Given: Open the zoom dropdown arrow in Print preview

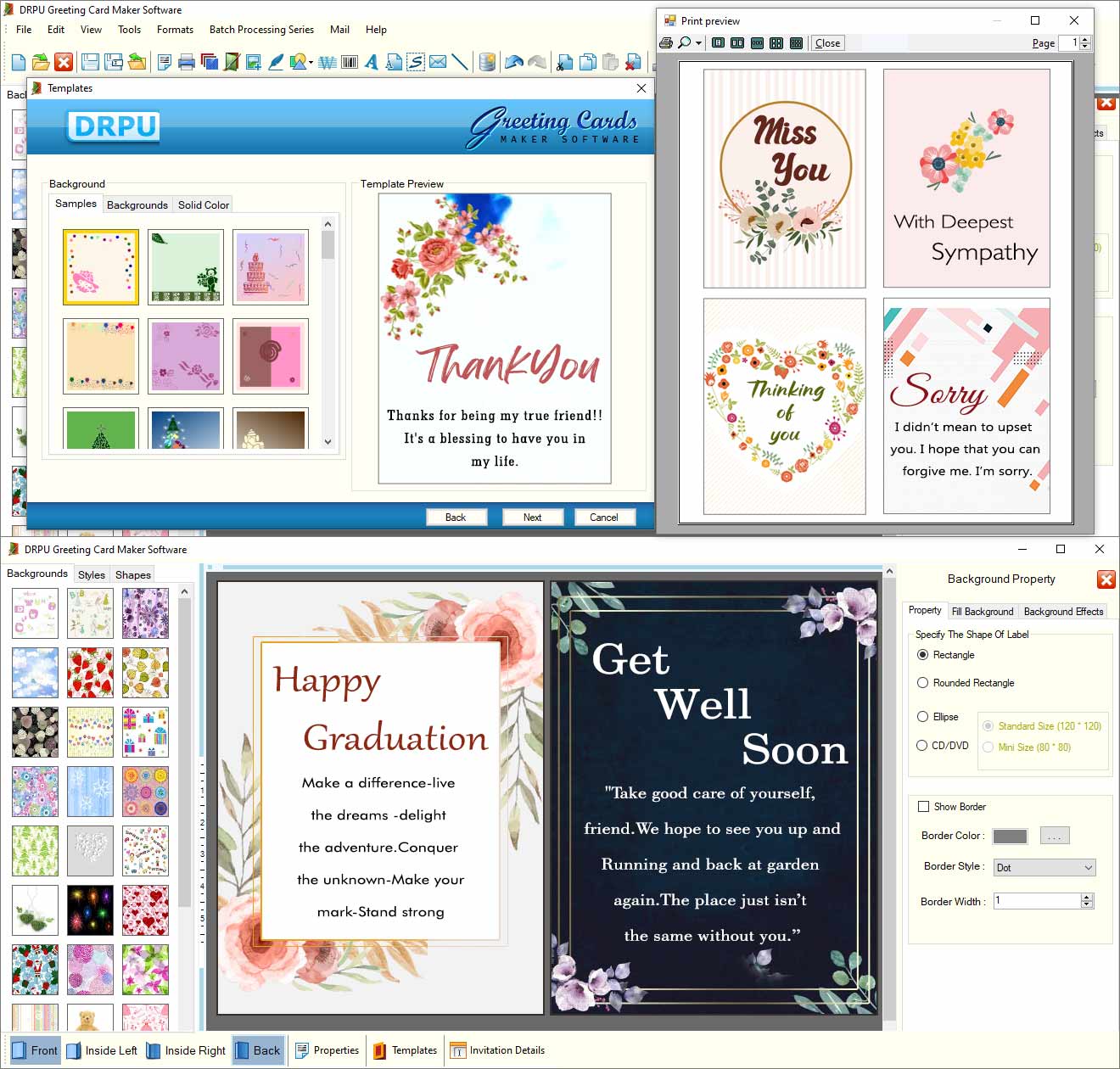Looking at the screenshot, I should click(698, 43).
